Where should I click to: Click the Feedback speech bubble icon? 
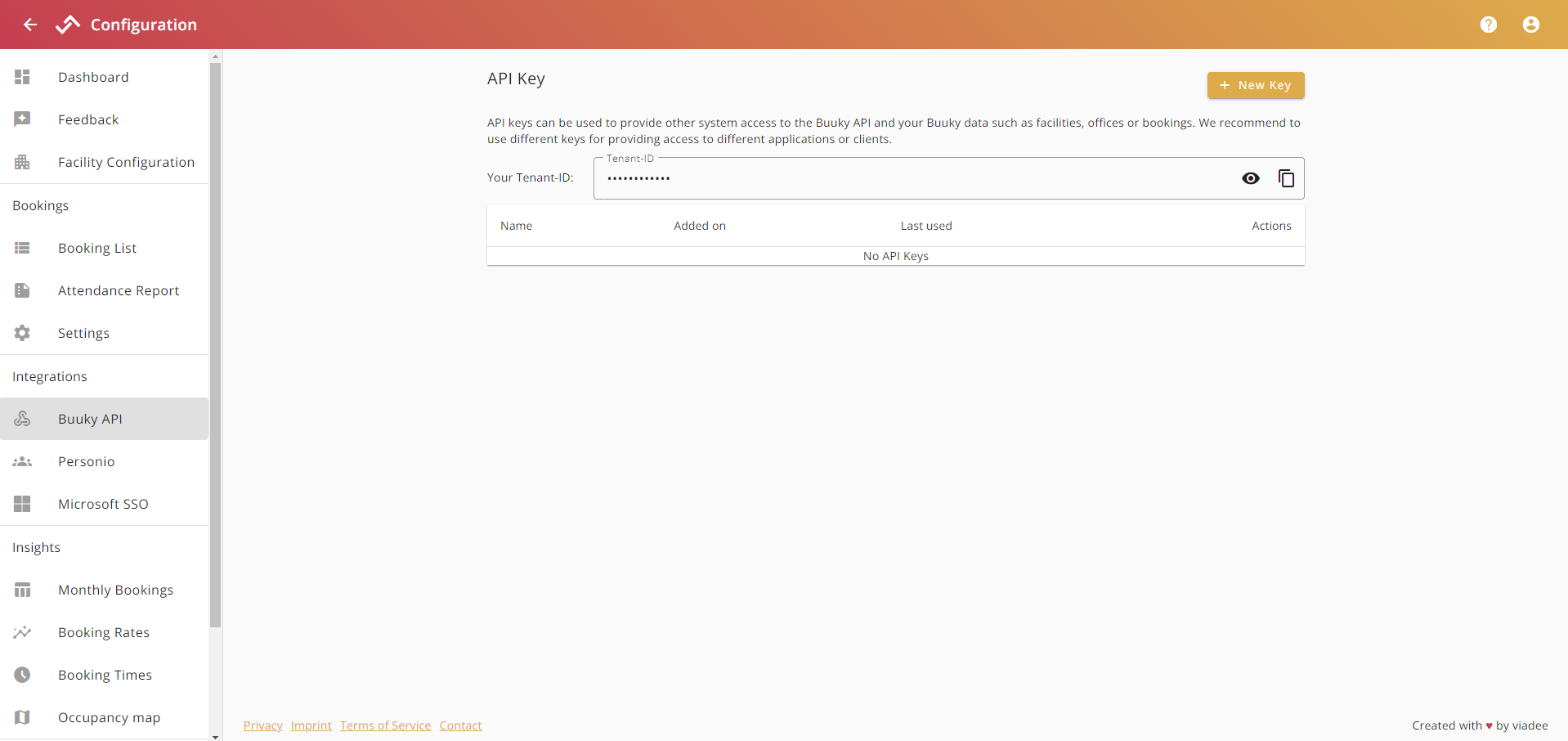pyautogui.click(x=22, y=119)
